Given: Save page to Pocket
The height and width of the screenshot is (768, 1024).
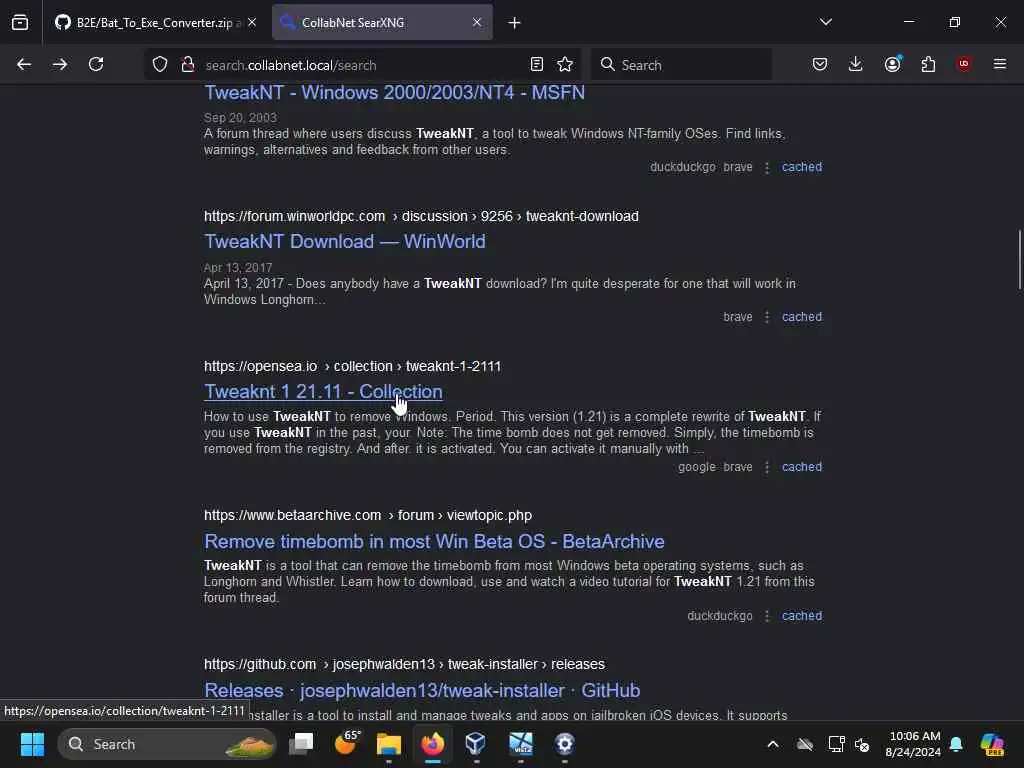Looking at the screenshot, I should pyautogui.click(x=820, y=64).
